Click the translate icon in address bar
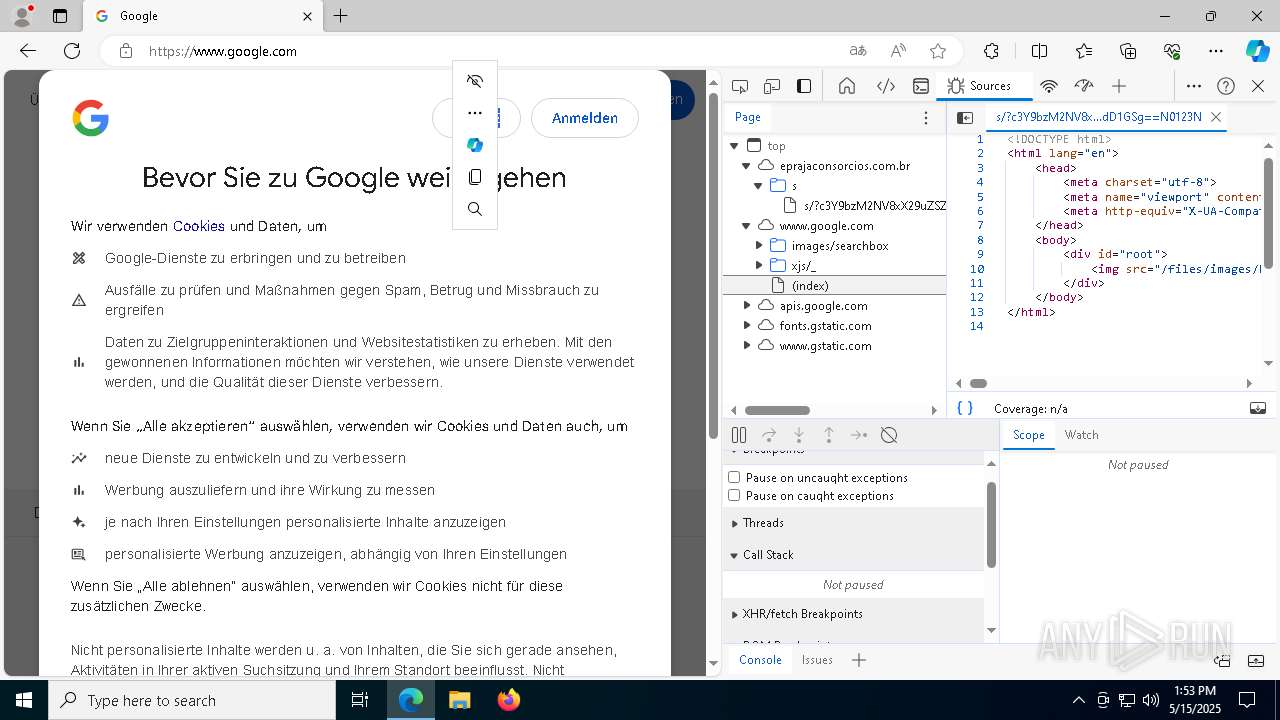This screenshot has height=720, width=1280. [858, 51]
